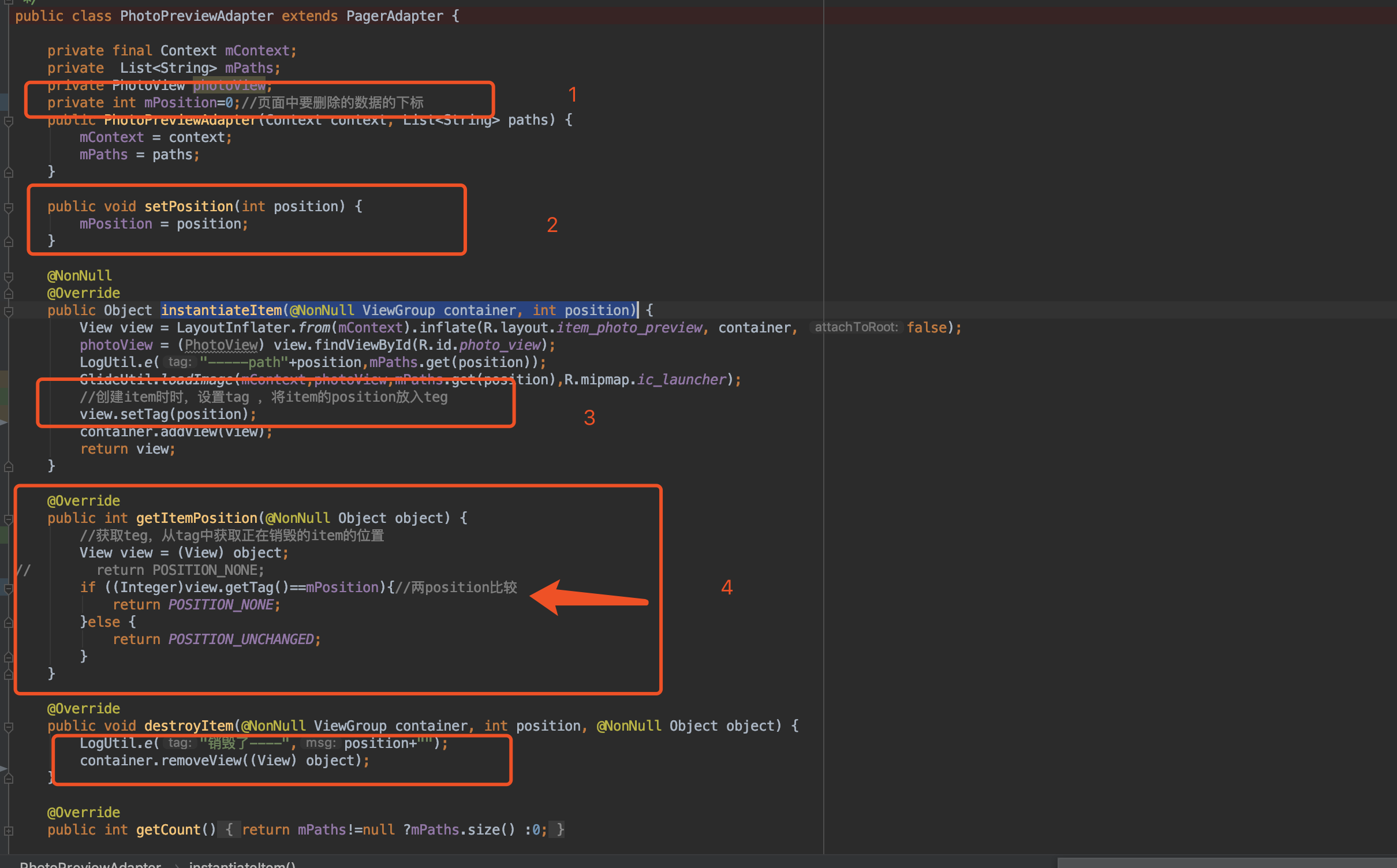Click the getCount method name
1397x868 pixels.
point(168,829)
